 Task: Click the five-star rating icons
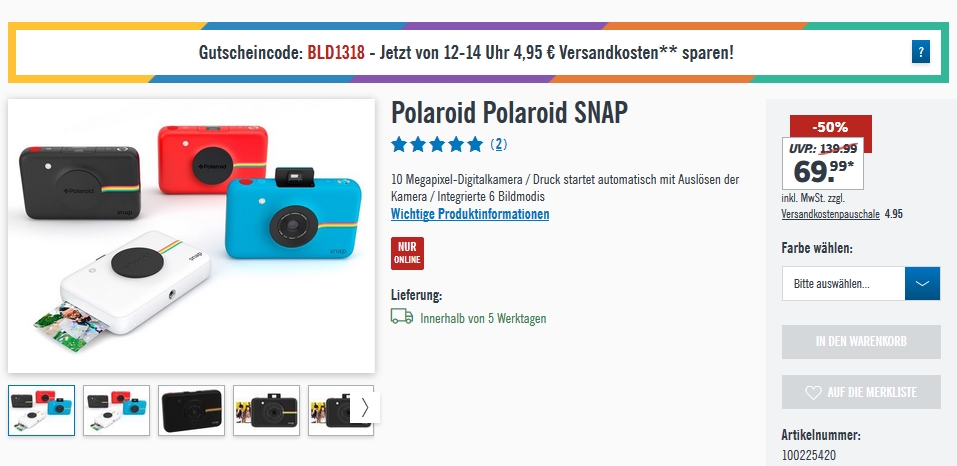point(437,145)
